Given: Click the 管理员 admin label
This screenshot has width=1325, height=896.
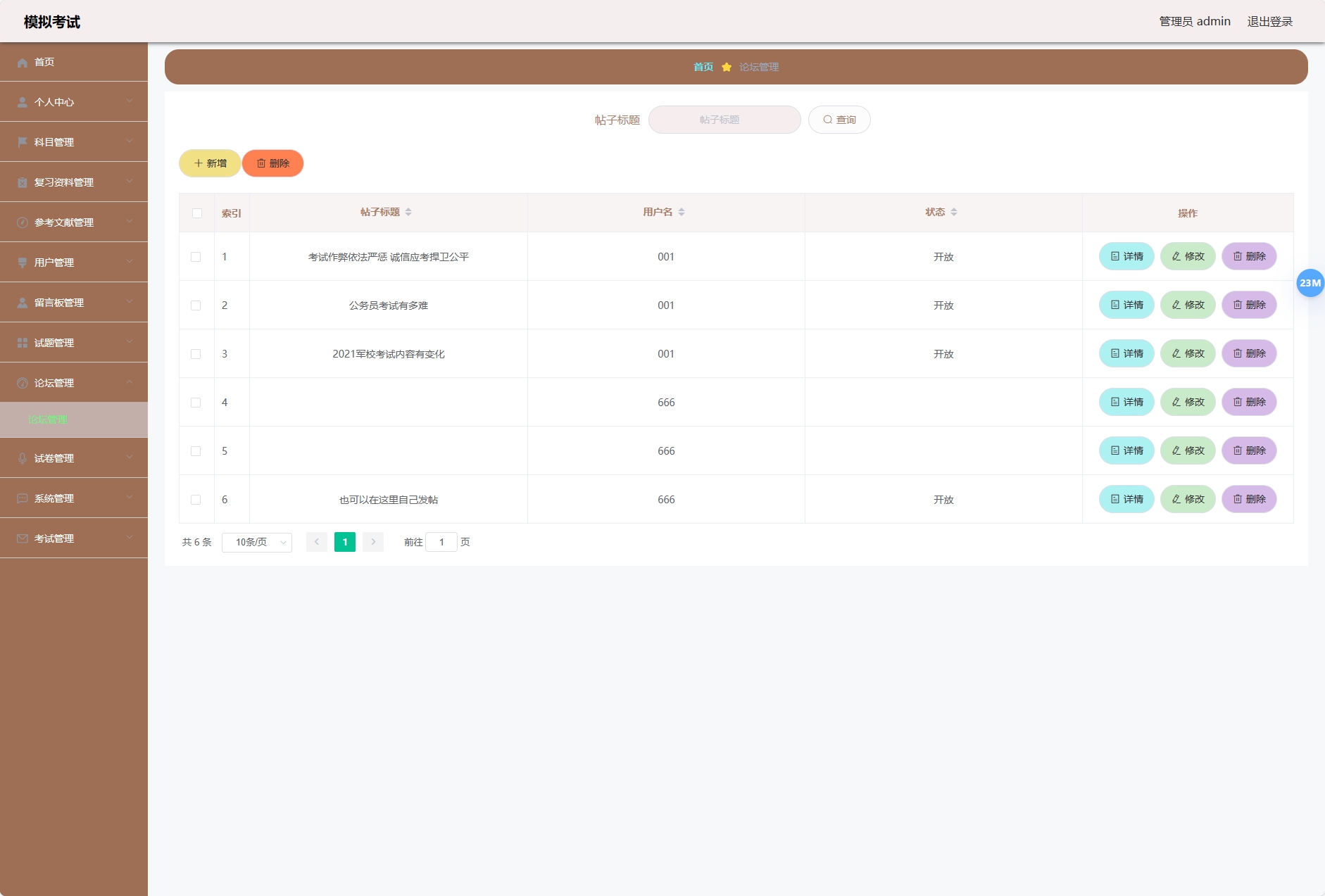Looking at the screenshot, I should click(1195, 22).
